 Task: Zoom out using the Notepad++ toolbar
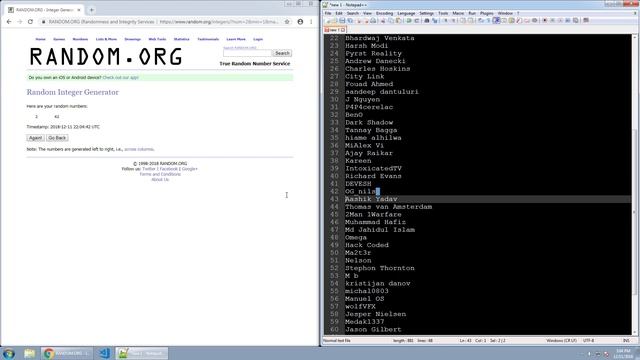[x=453, y=20]
